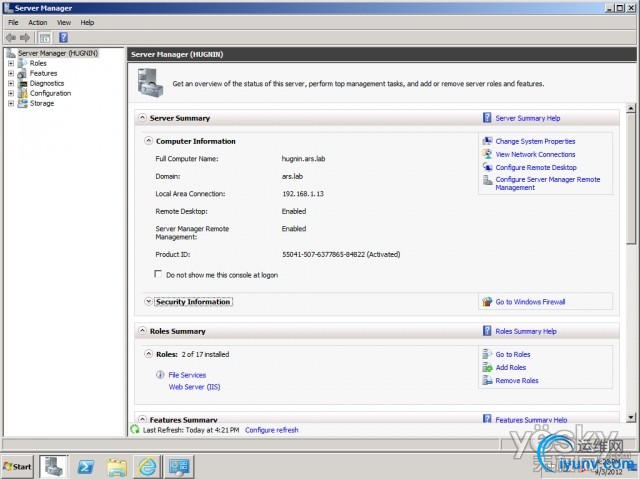Follow the Configure Remote Desktop link

pyautogui.click(x=536, y=167)
